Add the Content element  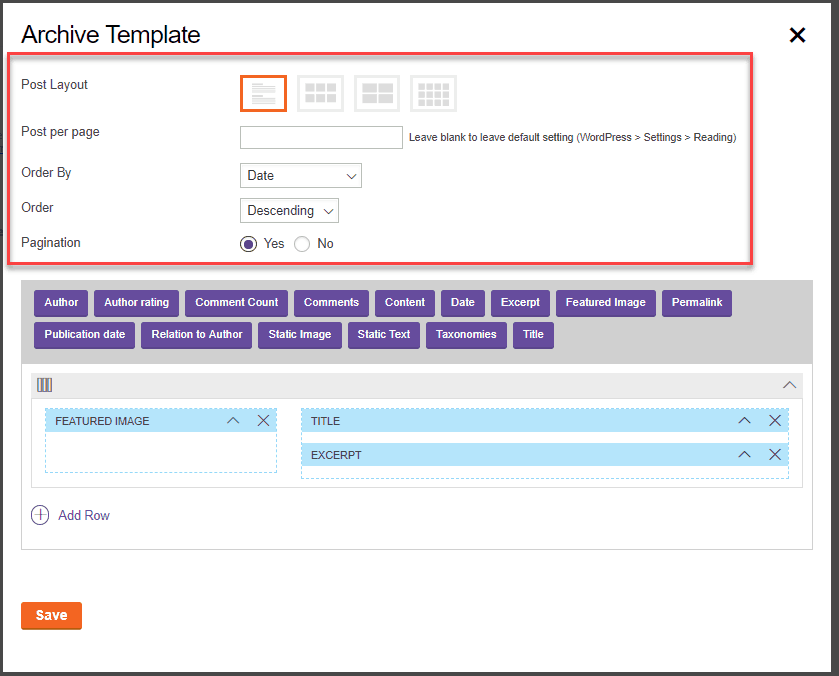[x=405, y=303]
